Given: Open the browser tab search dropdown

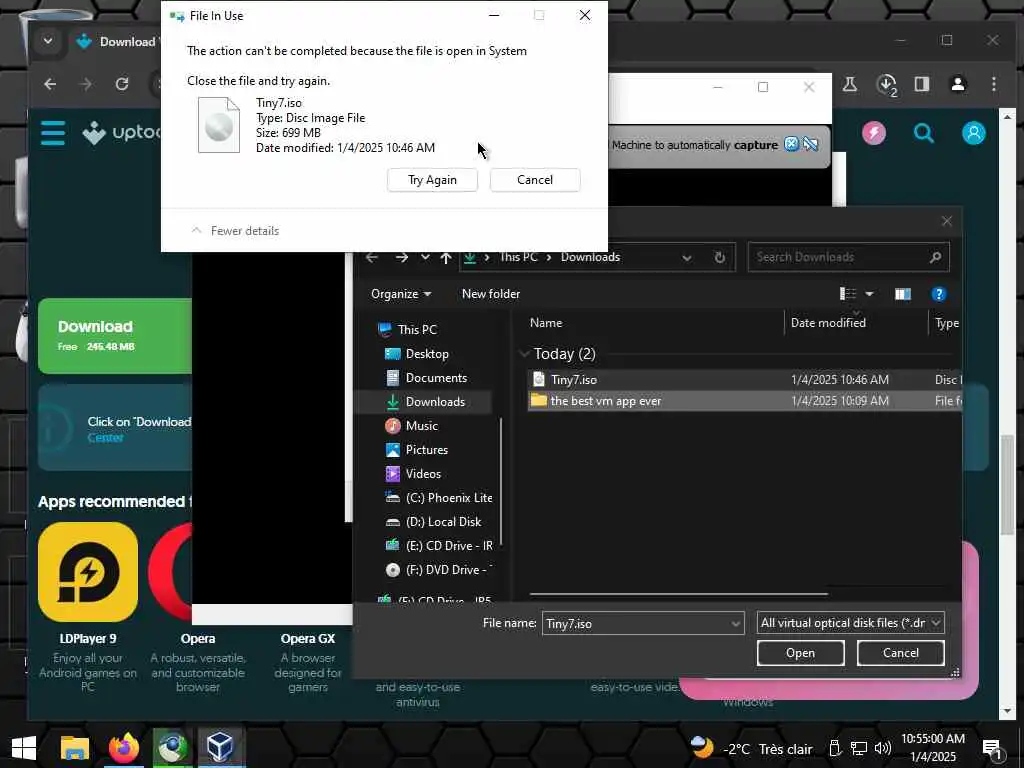Looking at the screenshot, I should click(x=48, y=41).
